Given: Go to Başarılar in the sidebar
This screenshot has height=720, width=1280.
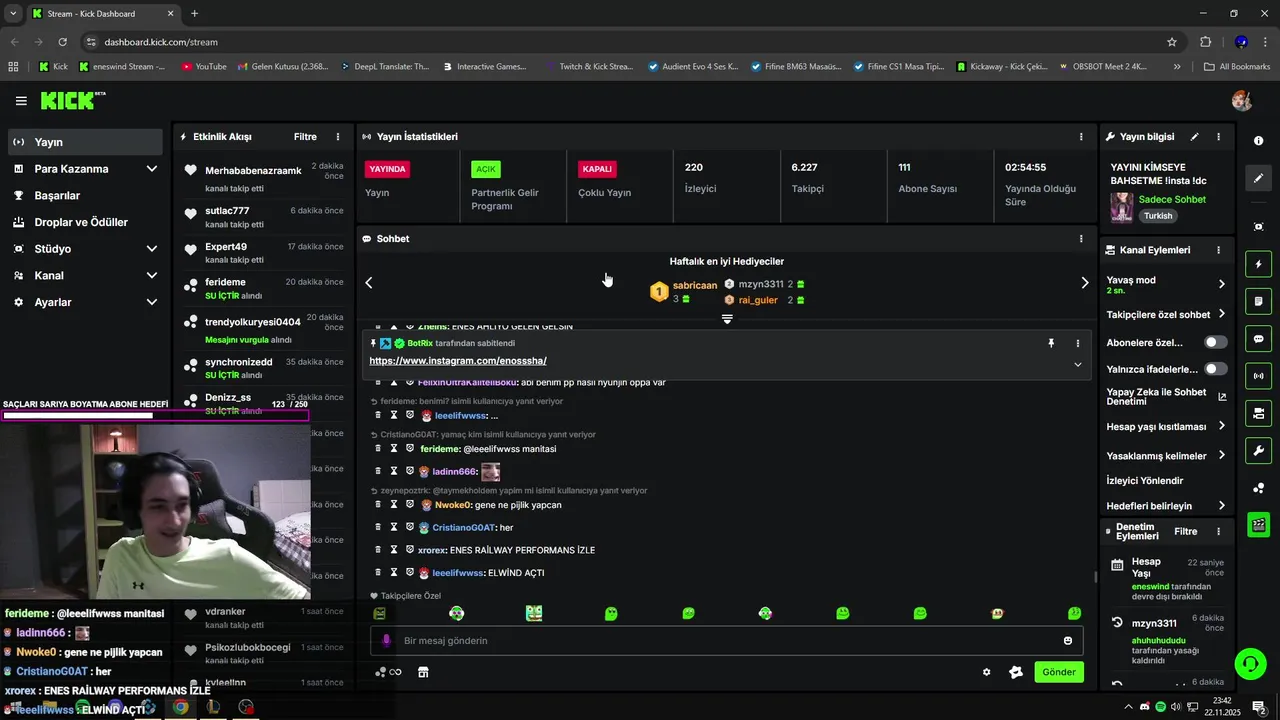Looking at the screenshot, I should click(85, 196).
